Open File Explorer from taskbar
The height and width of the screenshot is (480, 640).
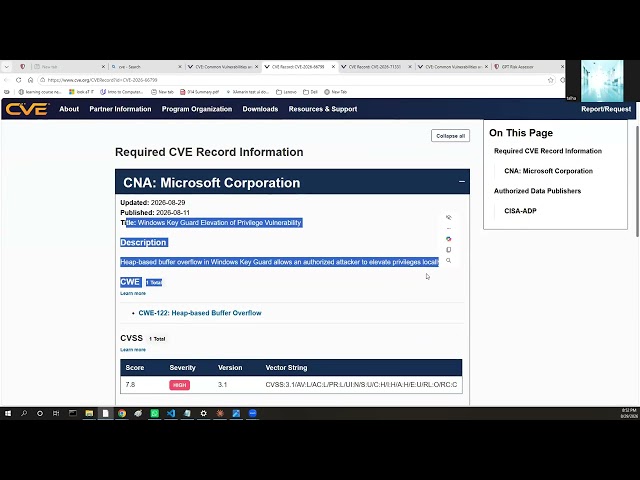coord(89,413)
